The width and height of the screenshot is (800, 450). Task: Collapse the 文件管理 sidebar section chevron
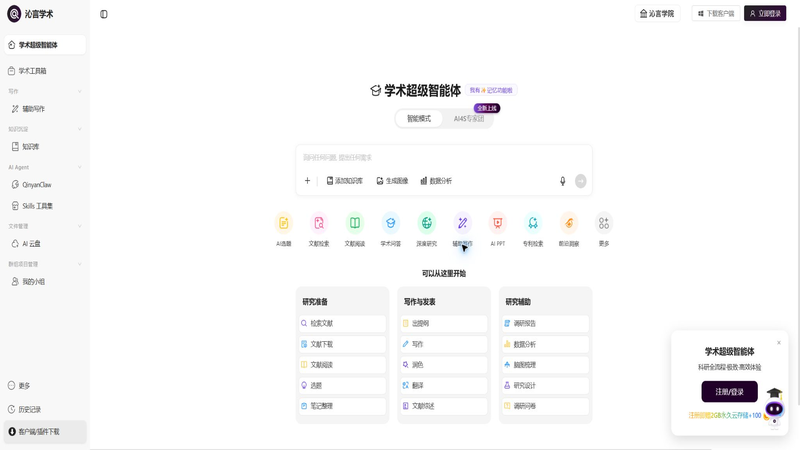(x=80, y=226)
